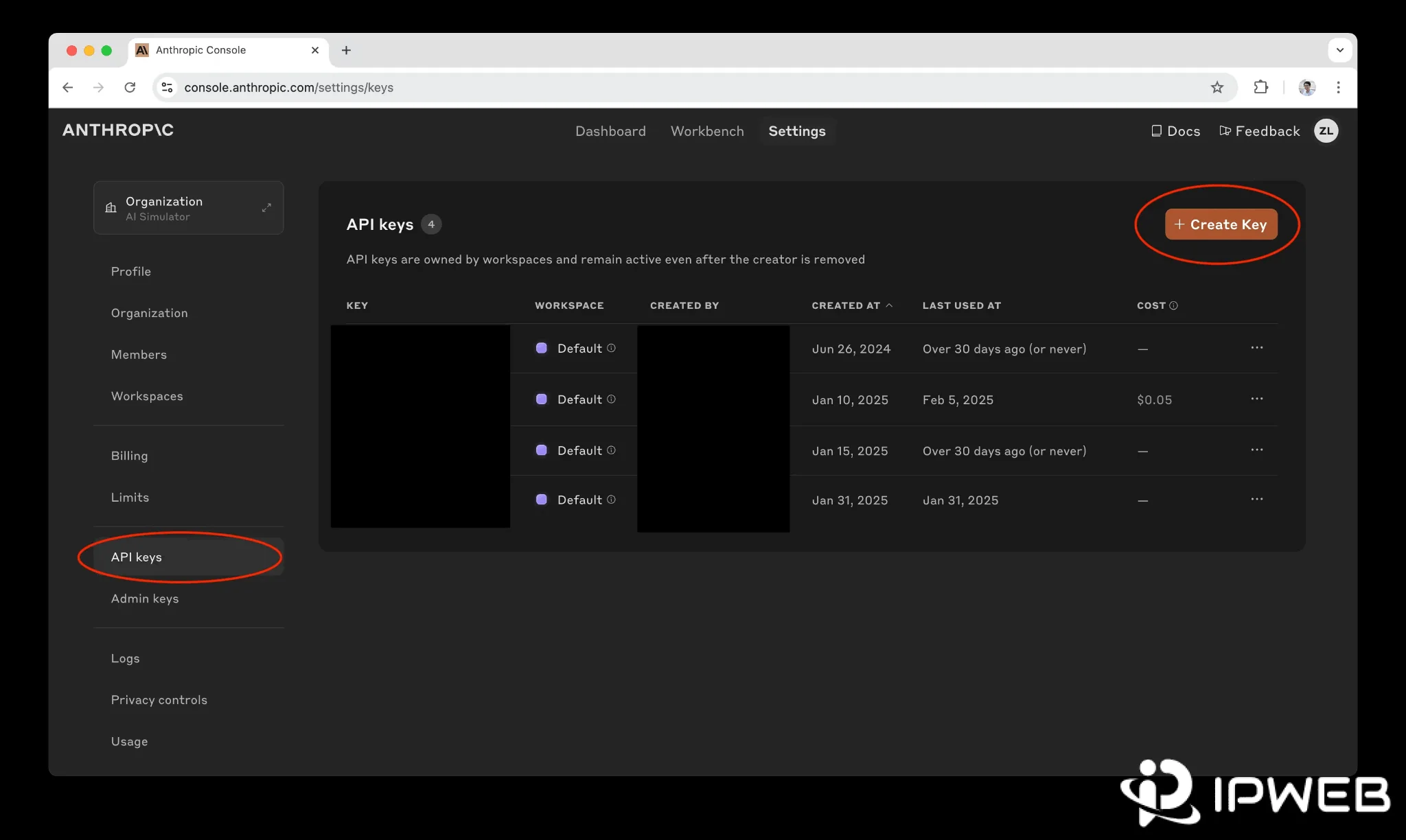Open the Usage page

[129, 741]
